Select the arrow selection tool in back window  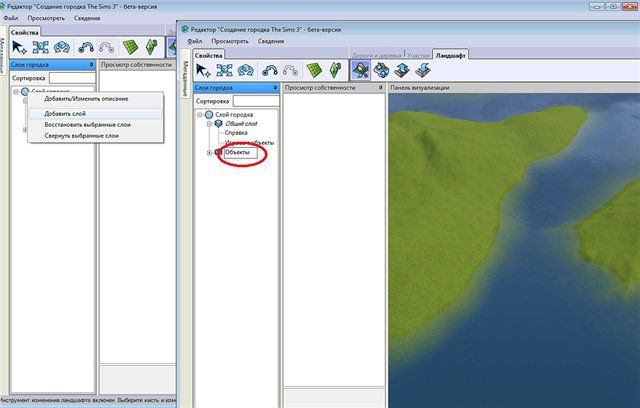(x=19, y=47)
